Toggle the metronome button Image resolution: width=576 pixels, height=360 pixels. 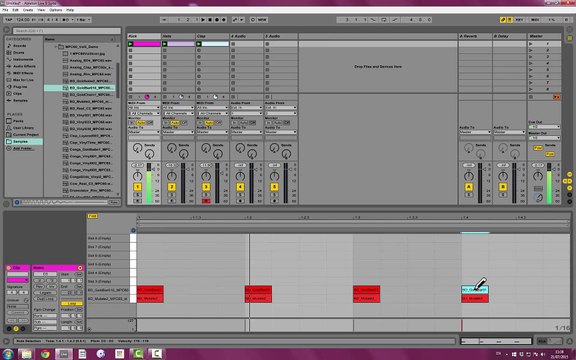66,20
